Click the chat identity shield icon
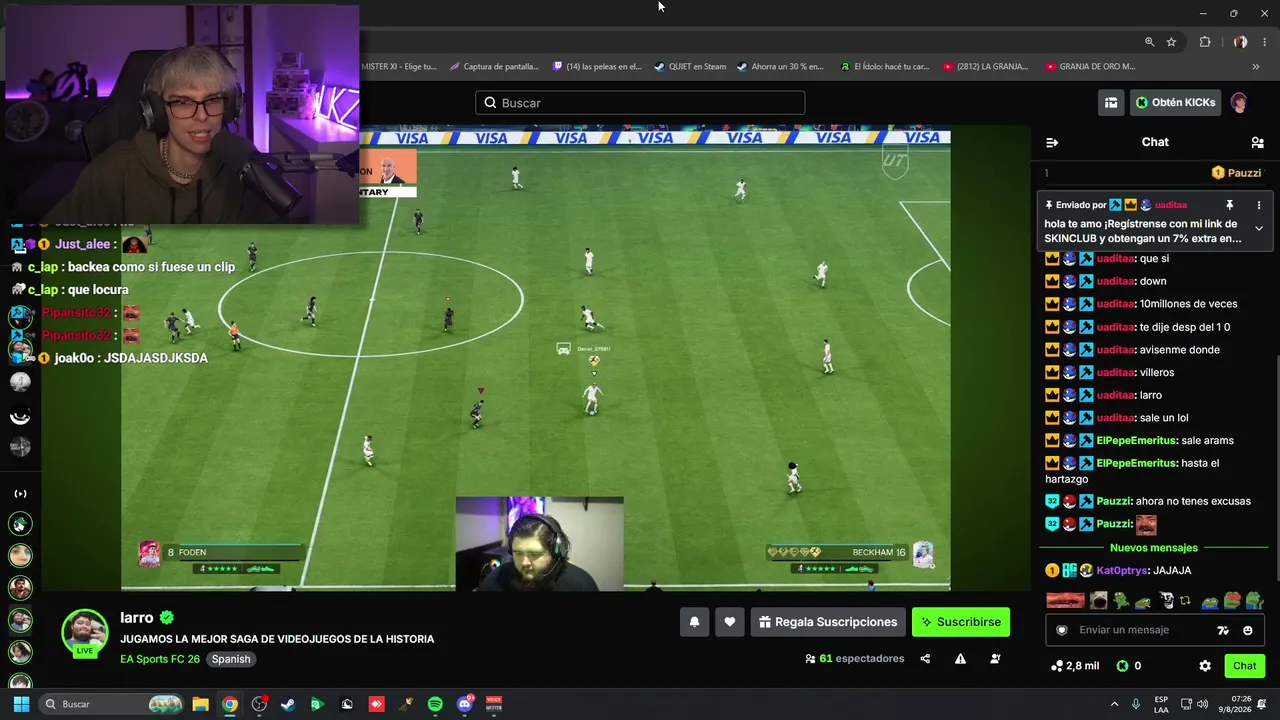Screen dimensions: 1280x720 pyautogui.click(x=1062, y=630)
